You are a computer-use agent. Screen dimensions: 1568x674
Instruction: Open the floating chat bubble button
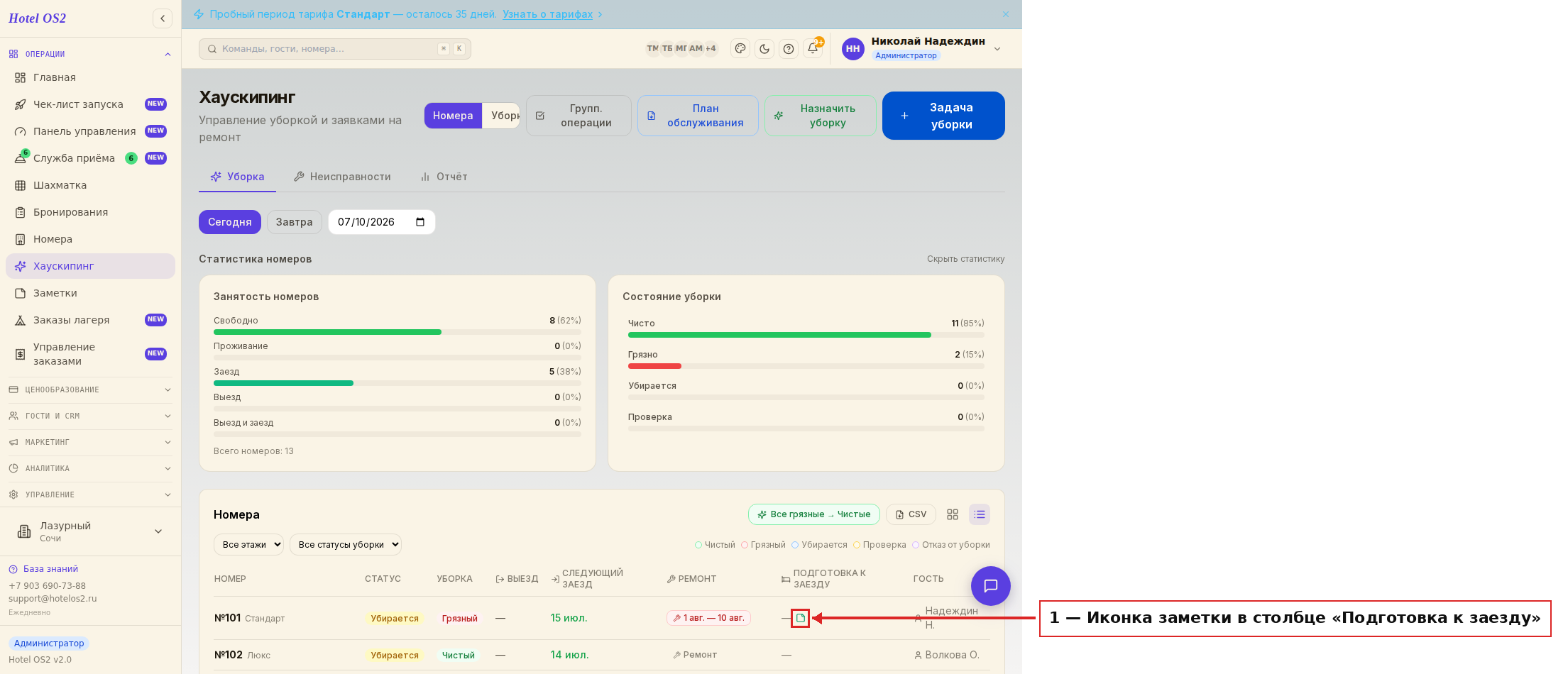click(x=990, y=586)
